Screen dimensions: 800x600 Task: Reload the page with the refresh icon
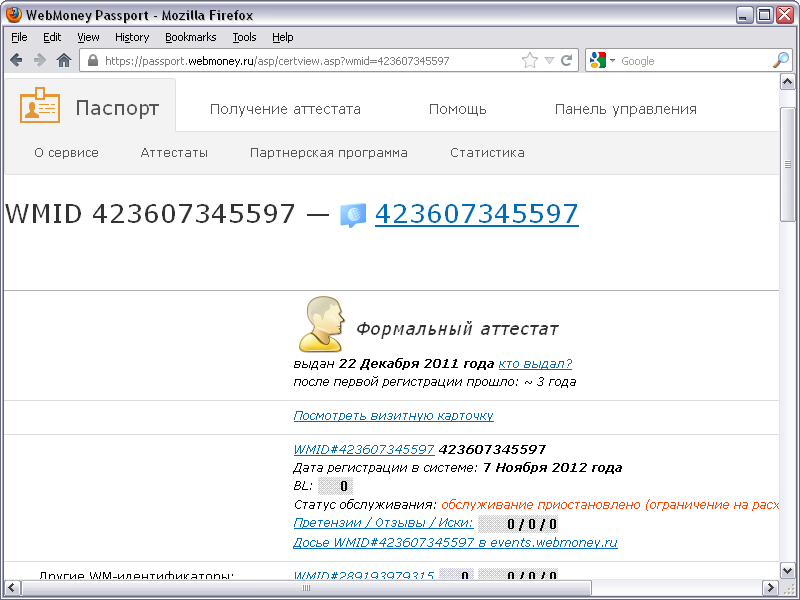tap(566, 60)
